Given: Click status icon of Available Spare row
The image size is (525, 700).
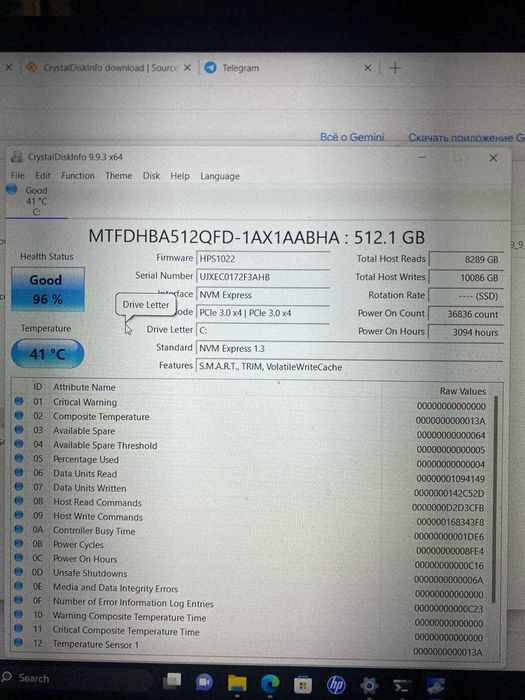Looking at the screenshot, I should tap(19, 429).
